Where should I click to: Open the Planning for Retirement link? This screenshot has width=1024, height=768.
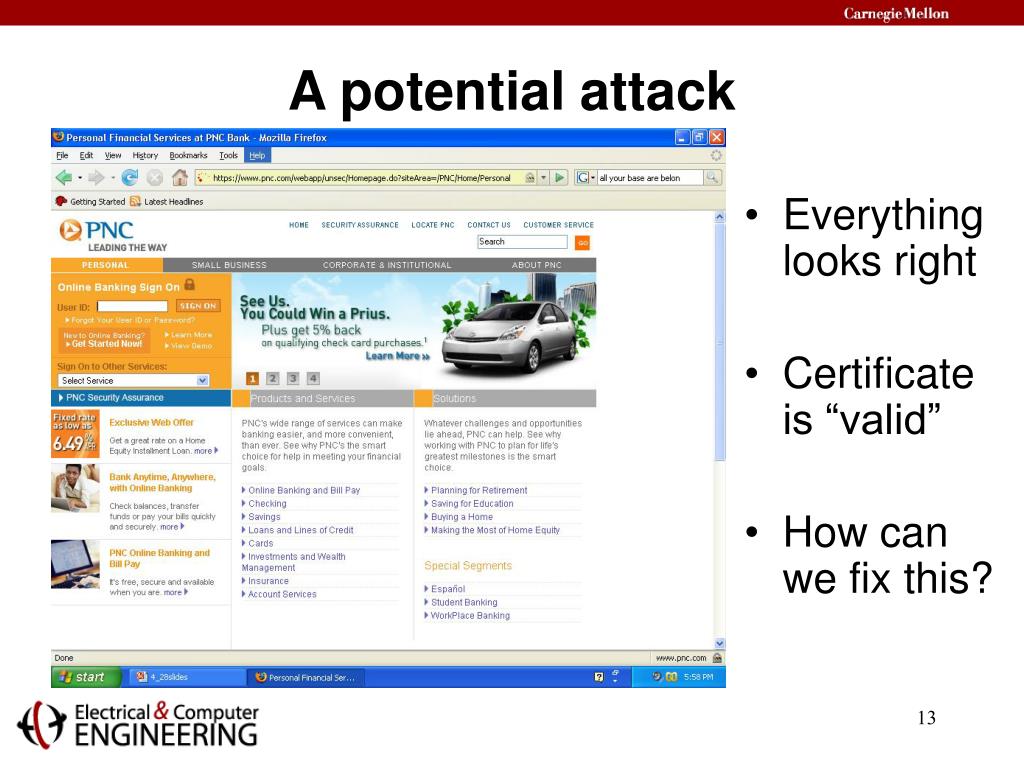click(479, 490)
